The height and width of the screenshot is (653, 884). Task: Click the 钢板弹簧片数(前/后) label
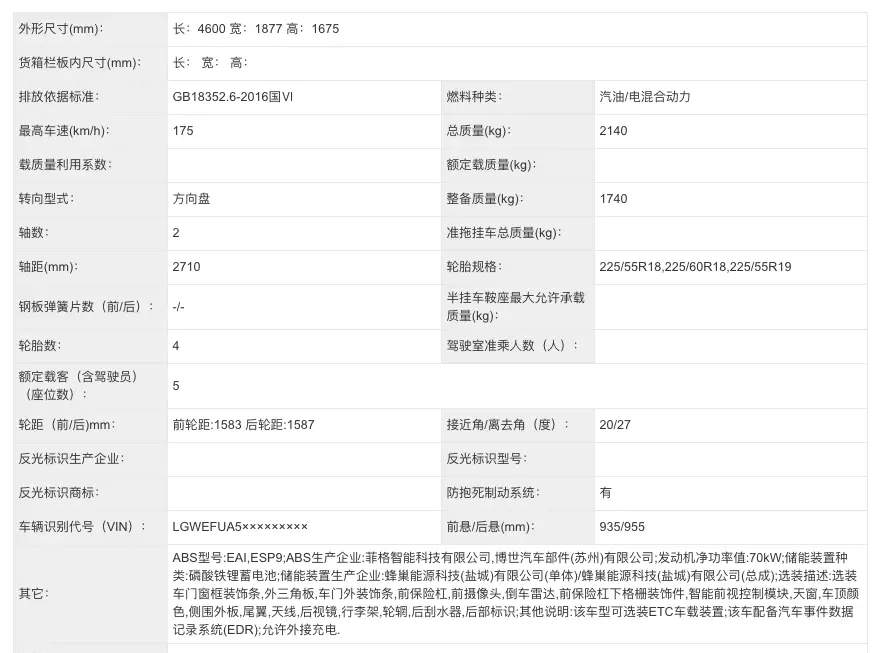coord(86,306)
